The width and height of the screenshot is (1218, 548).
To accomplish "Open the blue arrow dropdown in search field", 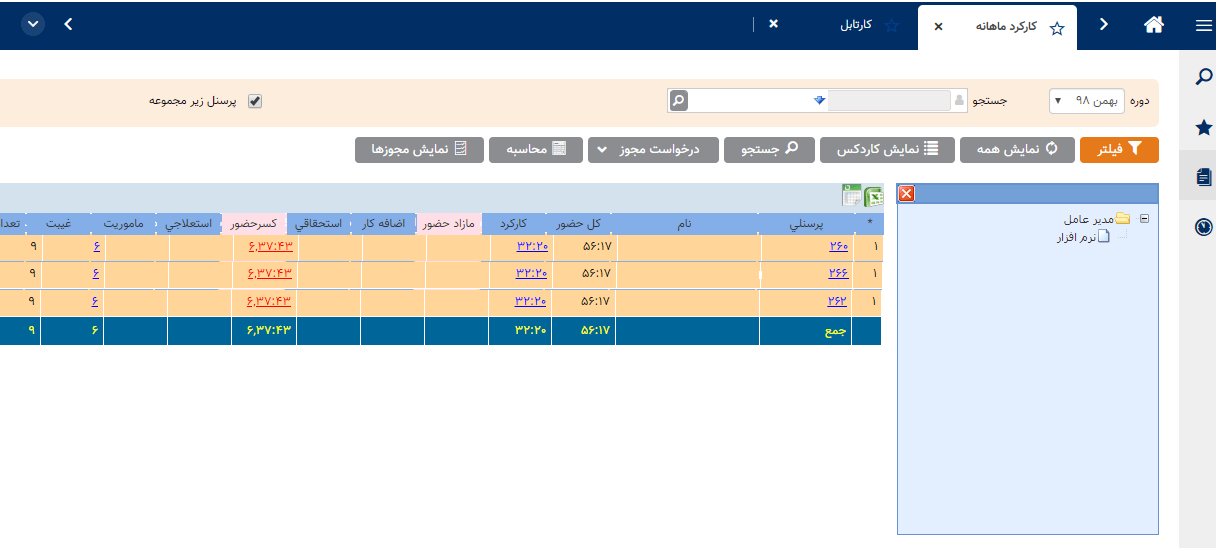I will [820, 100].
